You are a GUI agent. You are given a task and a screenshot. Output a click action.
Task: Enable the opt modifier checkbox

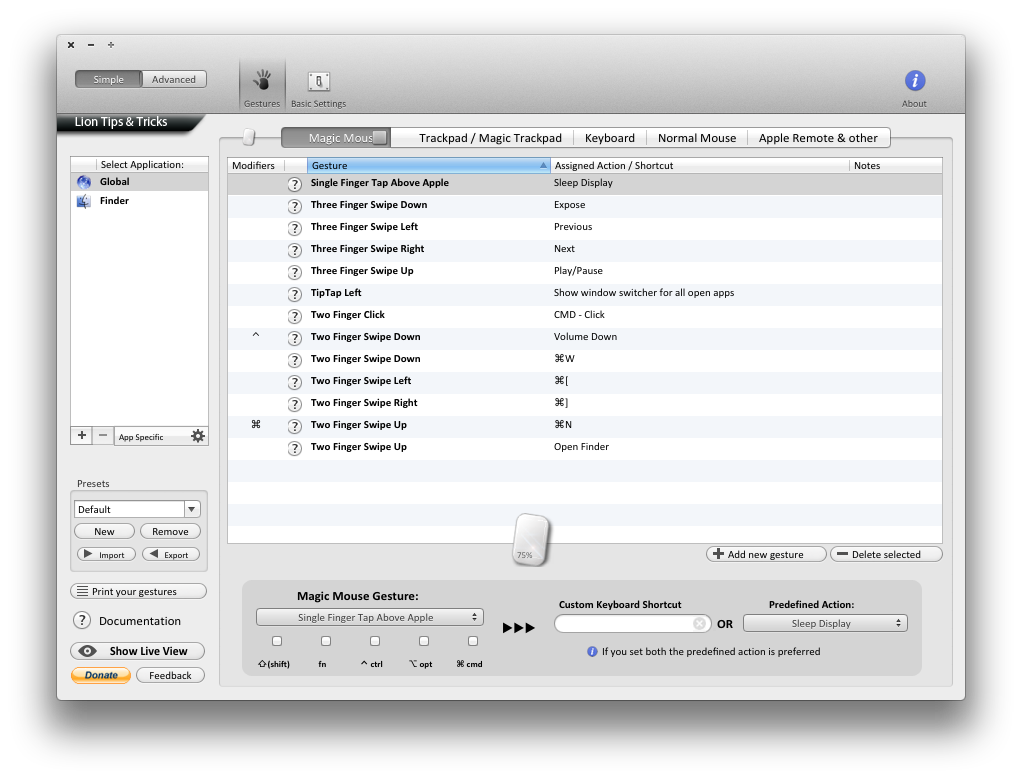(424, 641)
